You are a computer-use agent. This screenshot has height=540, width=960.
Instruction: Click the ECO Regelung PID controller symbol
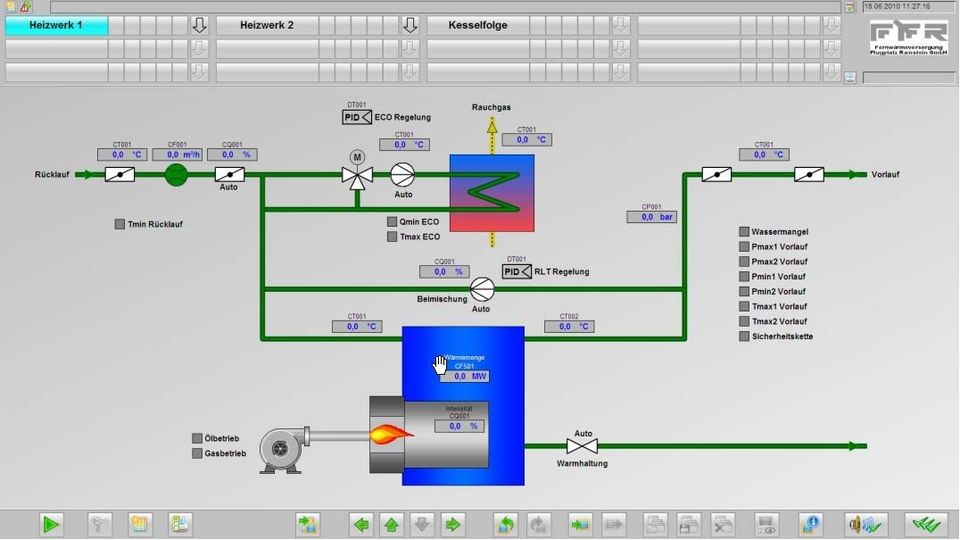(x=357, y=117)
